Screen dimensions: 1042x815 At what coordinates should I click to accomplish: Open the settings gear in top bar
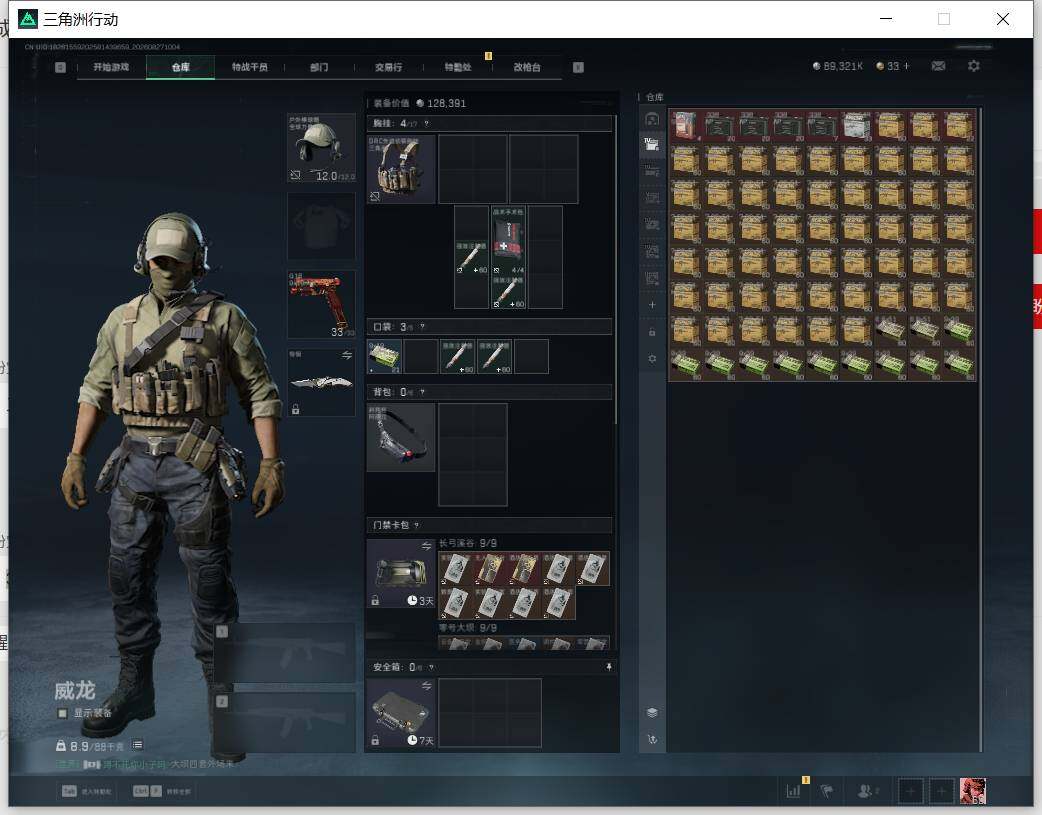[x=974, y=66]
